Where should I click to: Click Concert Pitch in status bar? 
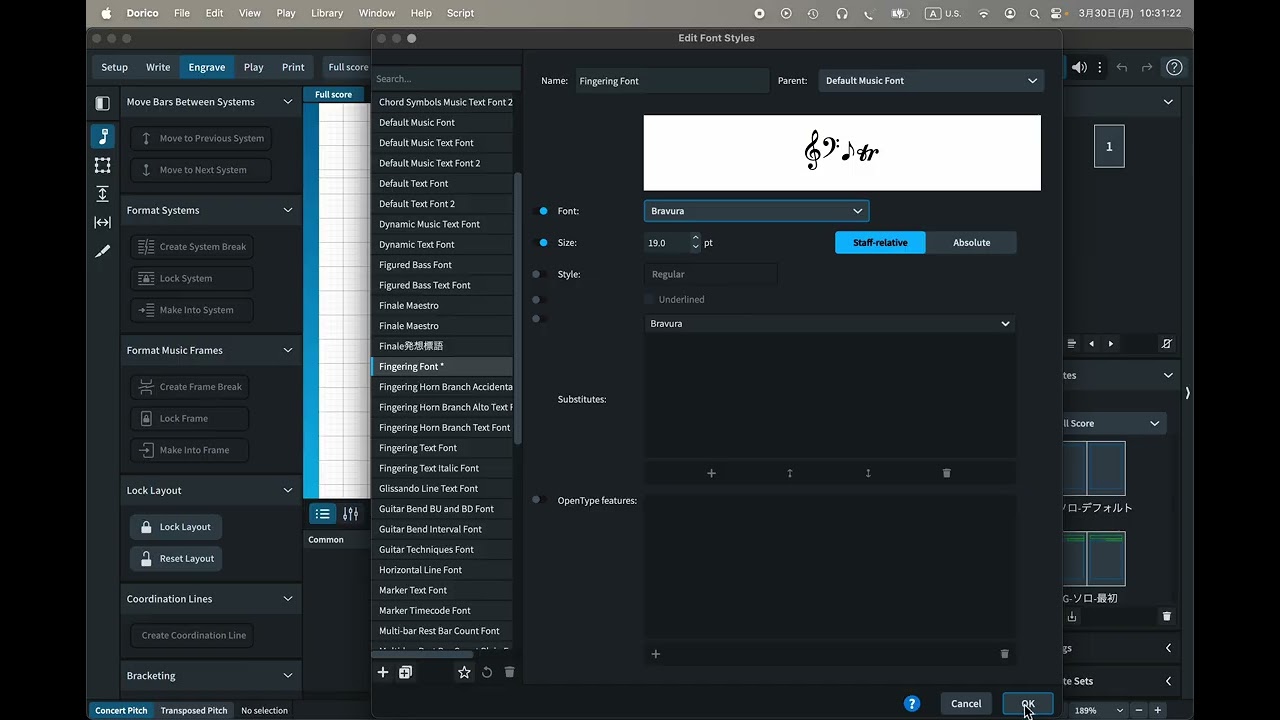121,711
